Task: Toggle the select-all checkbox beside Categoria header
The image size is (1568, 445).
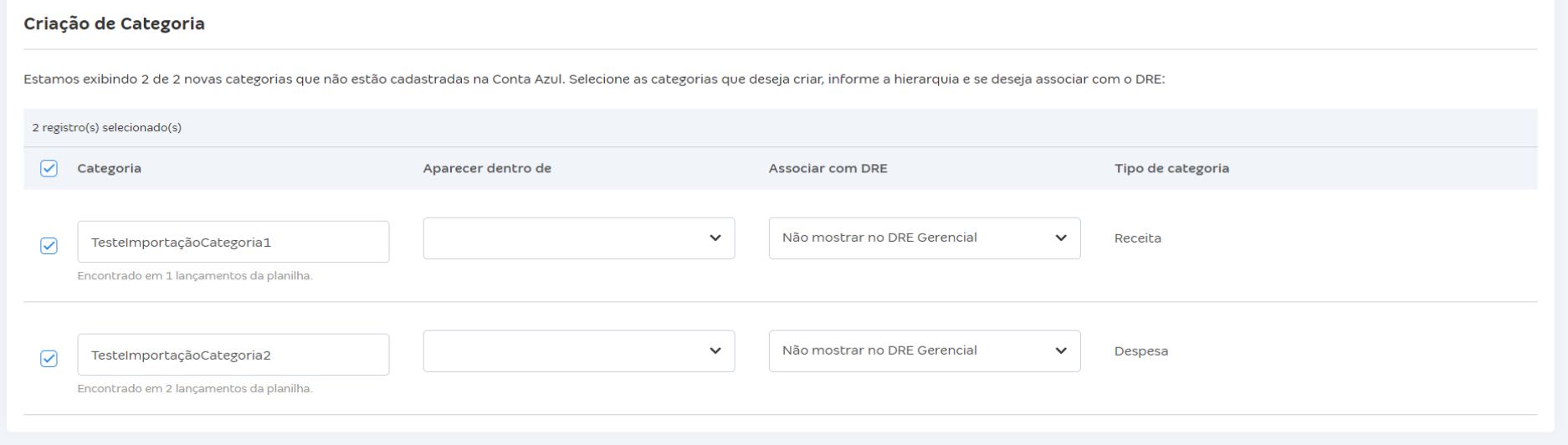Action: 49,169
